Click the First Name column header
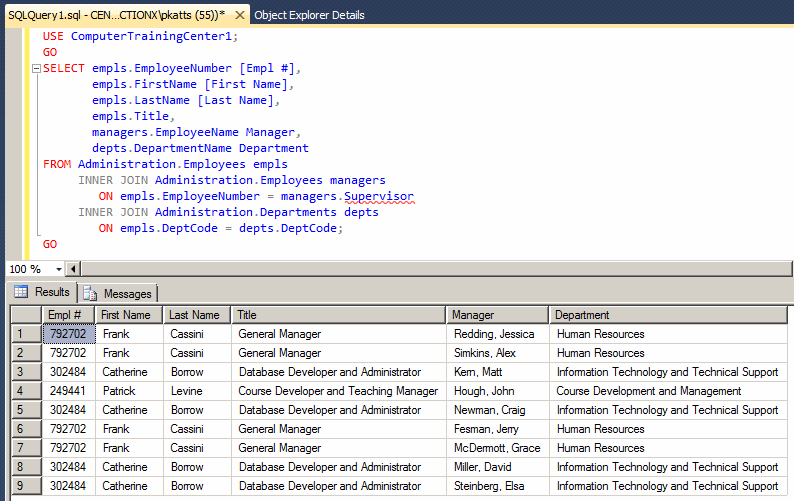Viewport: 794px width, 501px height. [x=129, y=315]
